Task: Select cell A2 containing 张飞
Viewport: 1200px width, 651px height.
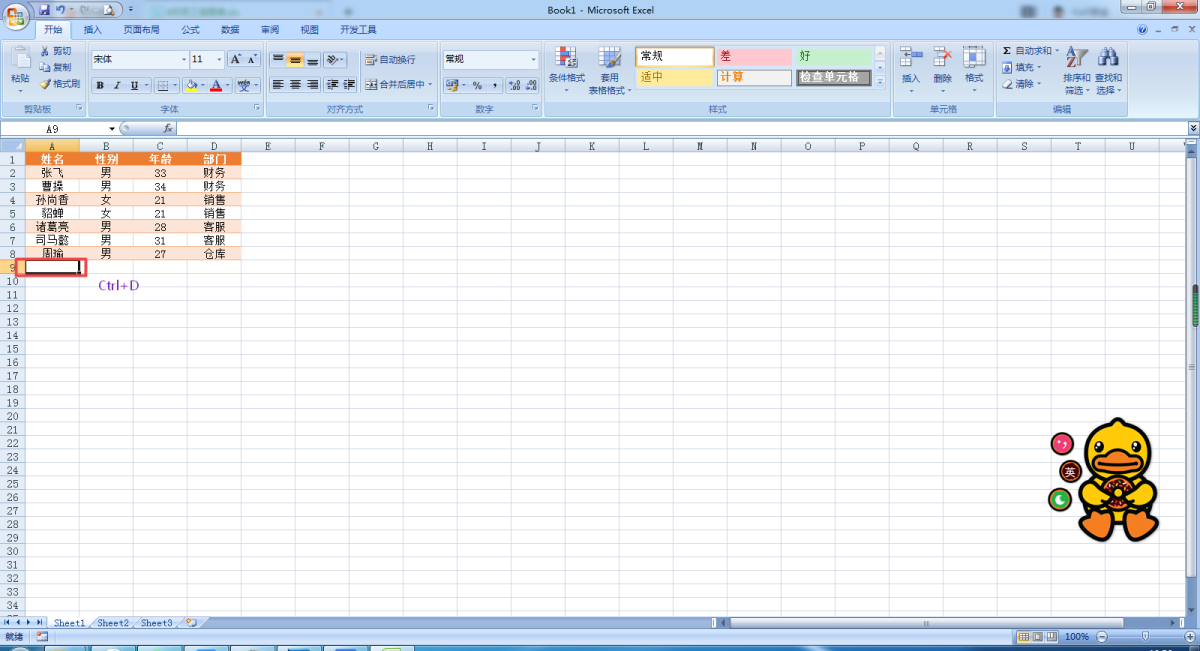Action: (x=52, y=173)
